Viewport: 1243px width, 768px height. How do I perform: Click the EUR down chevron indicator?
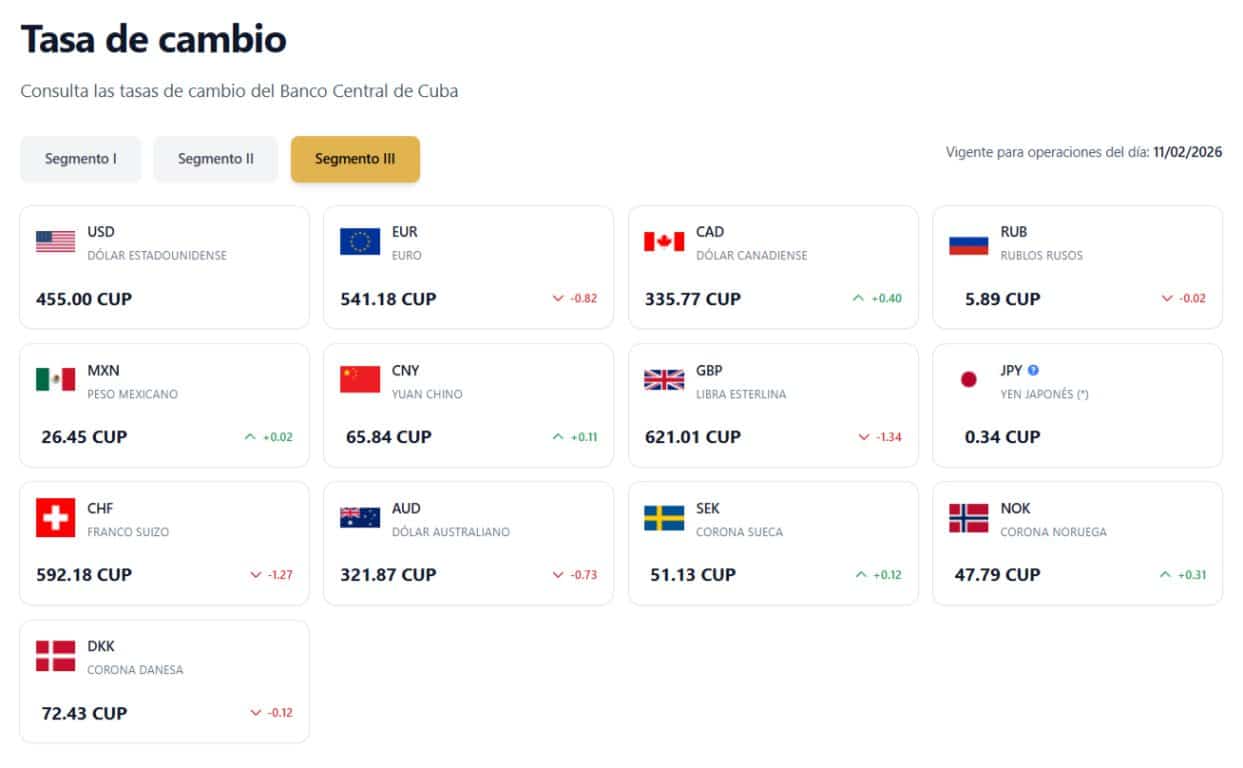(x=558, y=298)
